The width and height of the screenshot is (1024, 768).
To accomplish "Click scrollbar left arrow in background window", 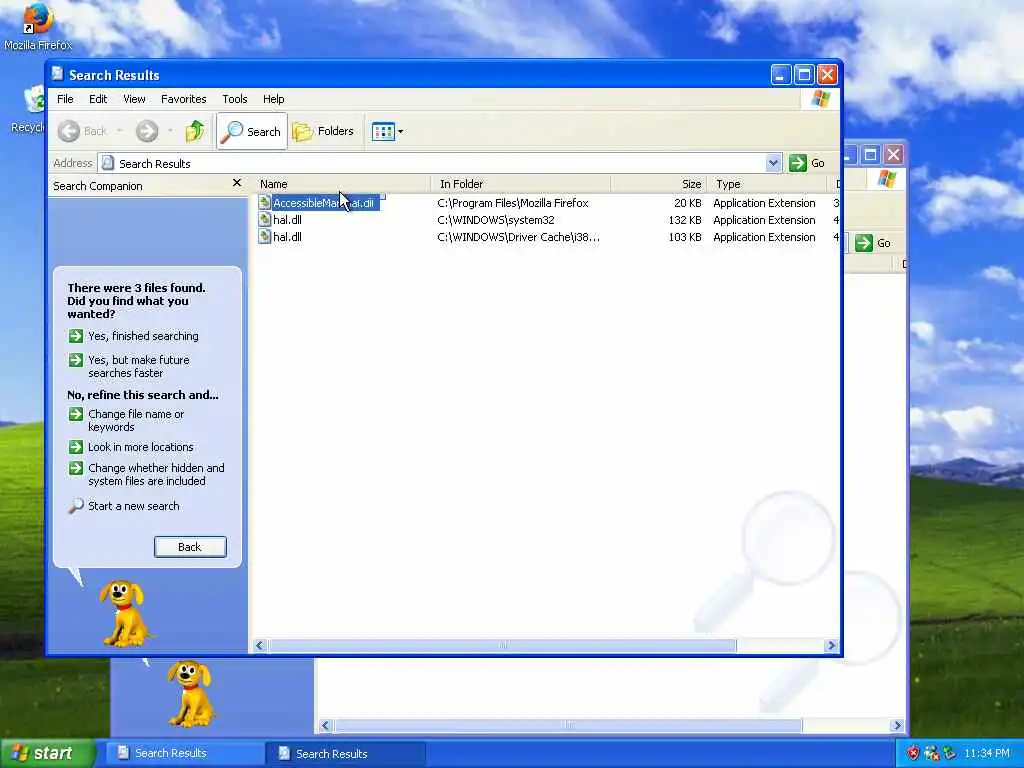I will coord(325,726).
